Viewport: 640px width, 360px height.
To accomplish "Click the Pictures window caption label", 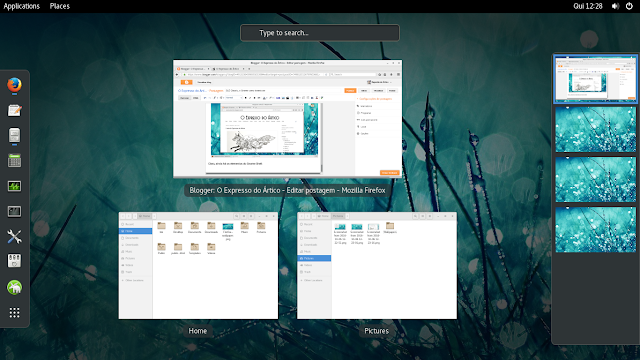I will click(376, 331).
